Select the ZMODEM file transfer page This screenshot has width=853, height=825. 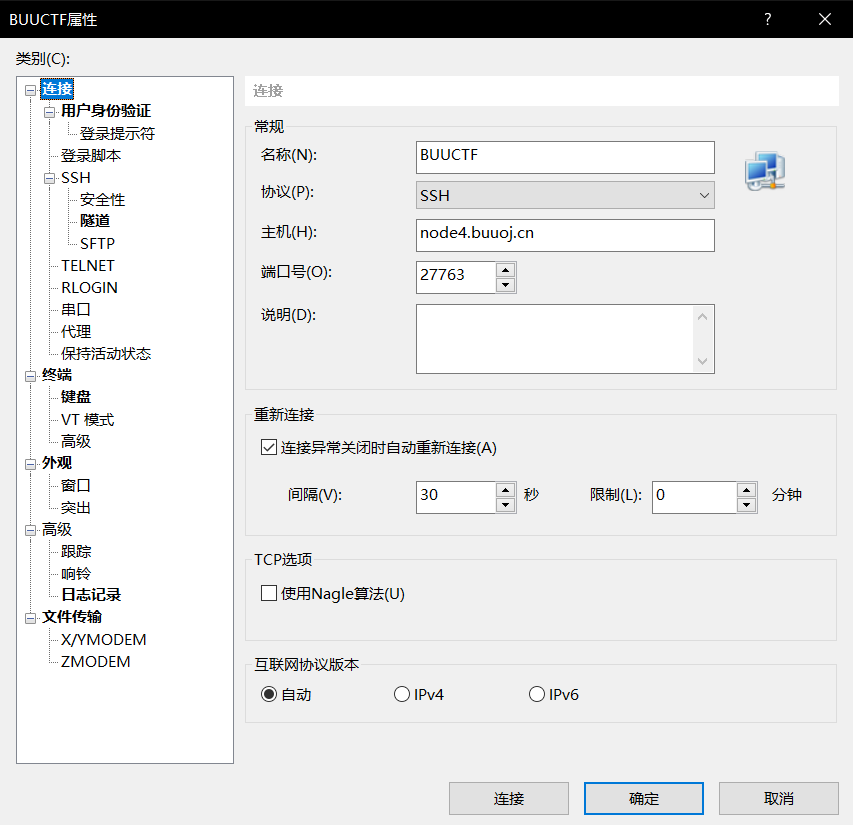point(94,661)
